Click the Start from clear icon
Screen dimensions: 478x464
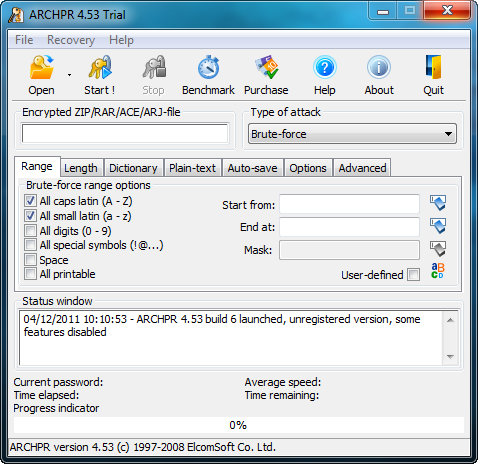(438, 203)
